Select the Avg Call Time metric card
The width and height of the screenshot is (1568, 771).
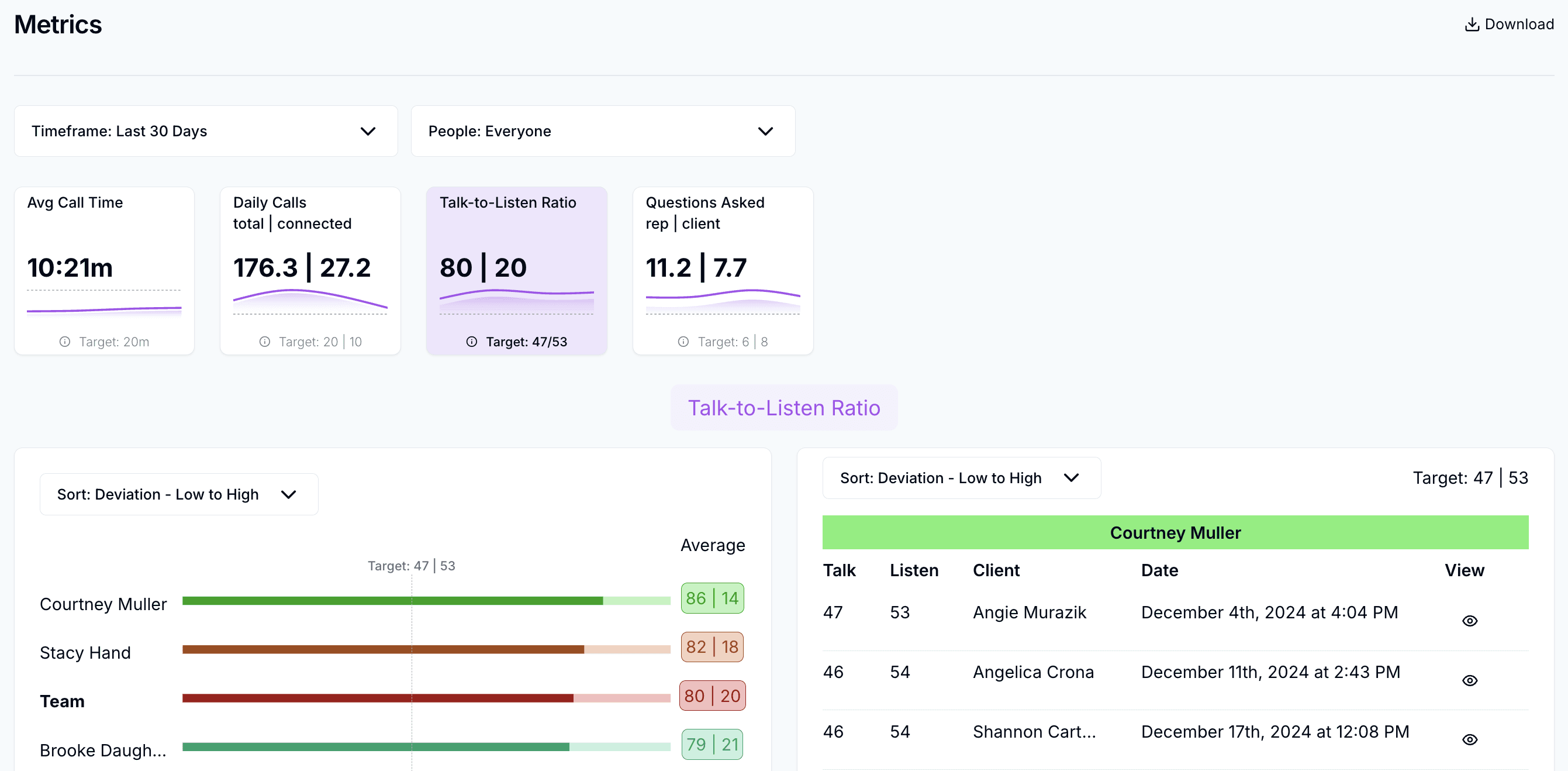pos(104,270)
